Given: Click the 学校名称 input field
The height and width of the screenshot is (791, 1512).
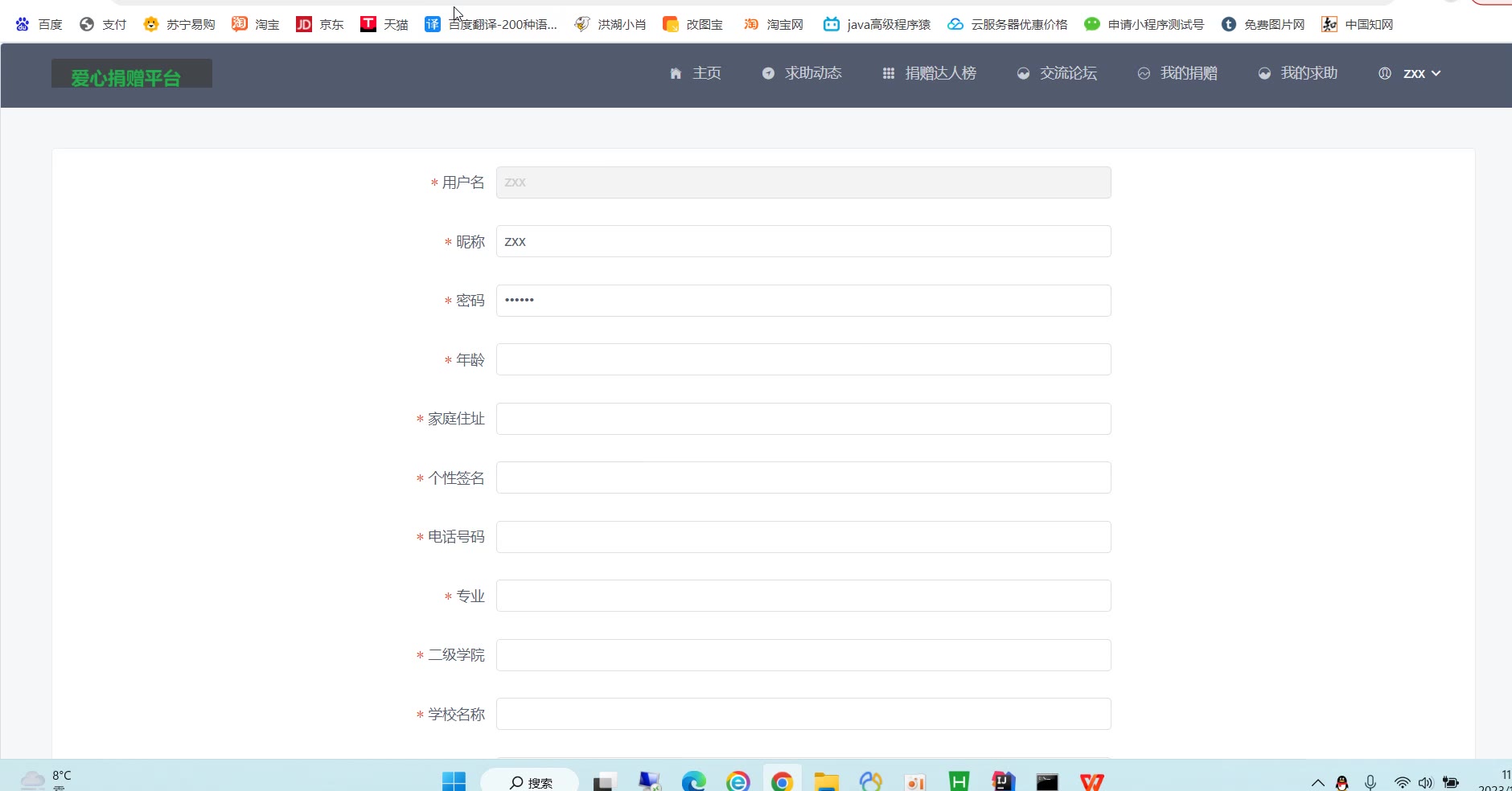Looking at the screenshot, I should [x=803, y=714].
